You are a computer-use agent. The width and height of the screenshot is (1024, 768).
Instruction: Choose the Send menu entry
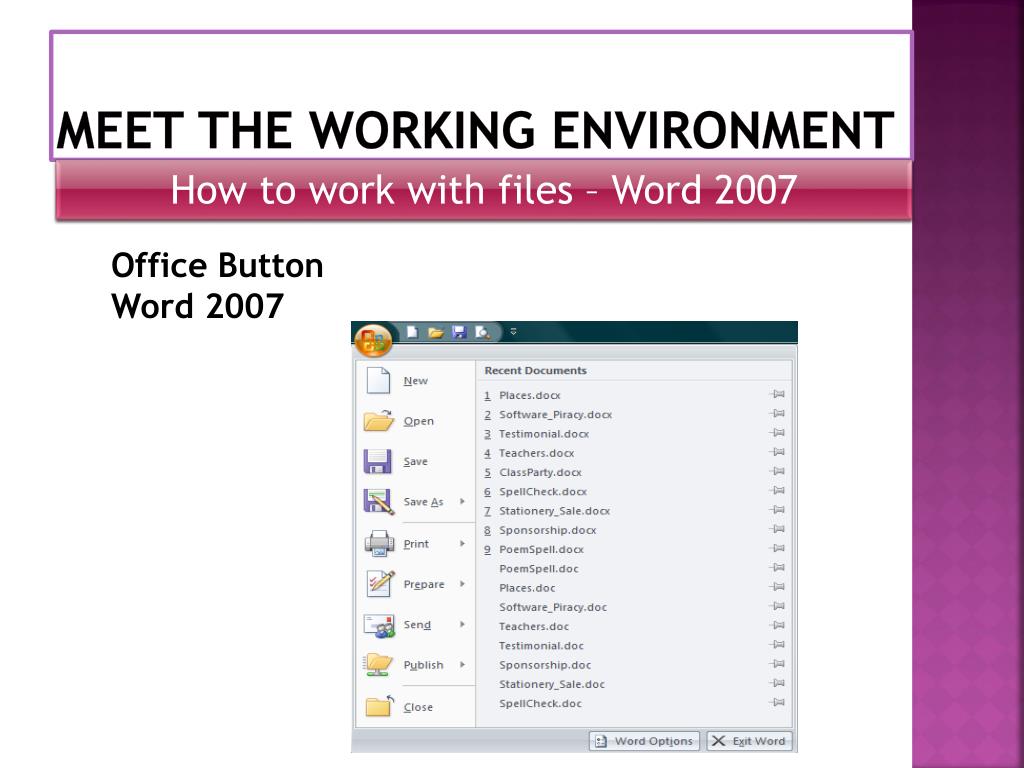point(416,624)
